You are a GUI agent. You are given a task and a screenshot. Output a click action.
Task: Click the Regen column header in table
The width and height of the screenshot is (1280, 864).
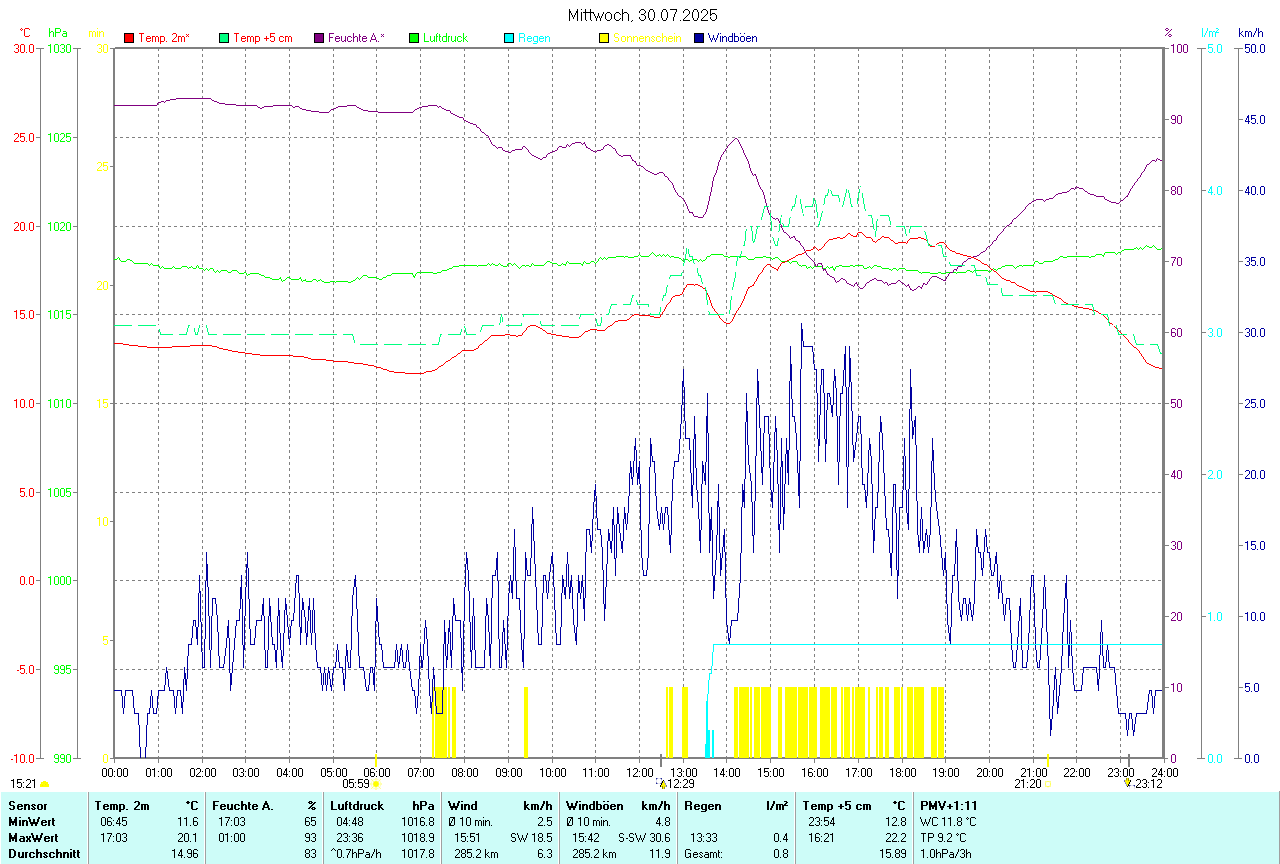coord(703,805)
